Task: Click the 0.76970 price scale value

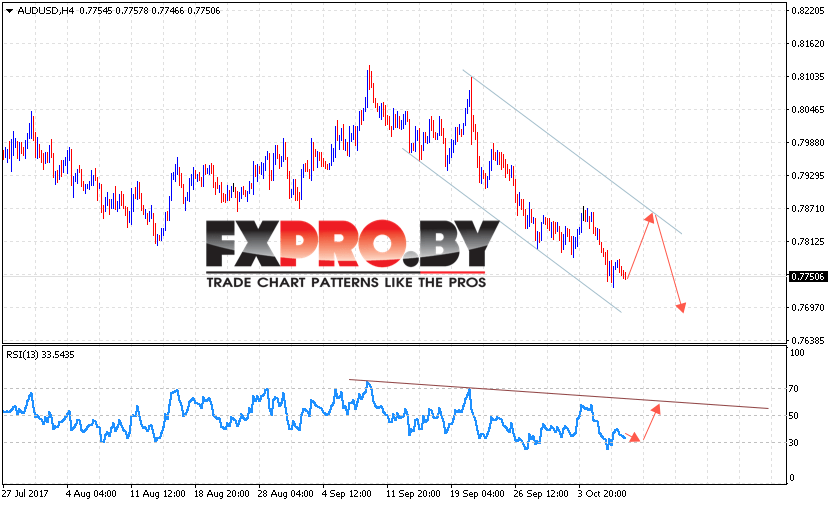Action: point(808,307)
